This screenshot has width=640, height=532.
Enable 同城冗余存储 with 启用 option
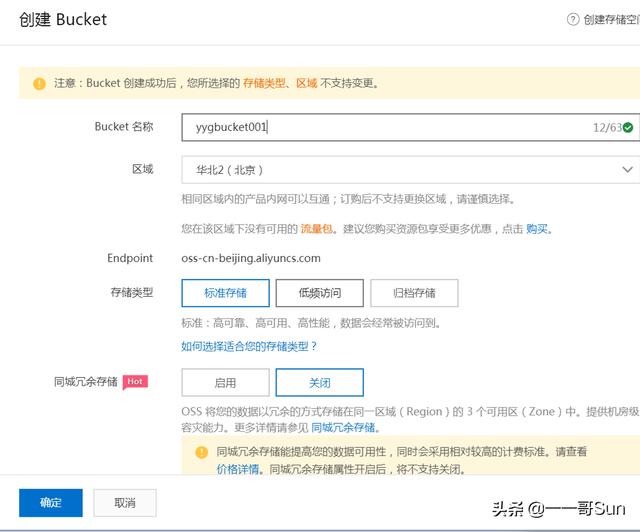coord(225,383)
